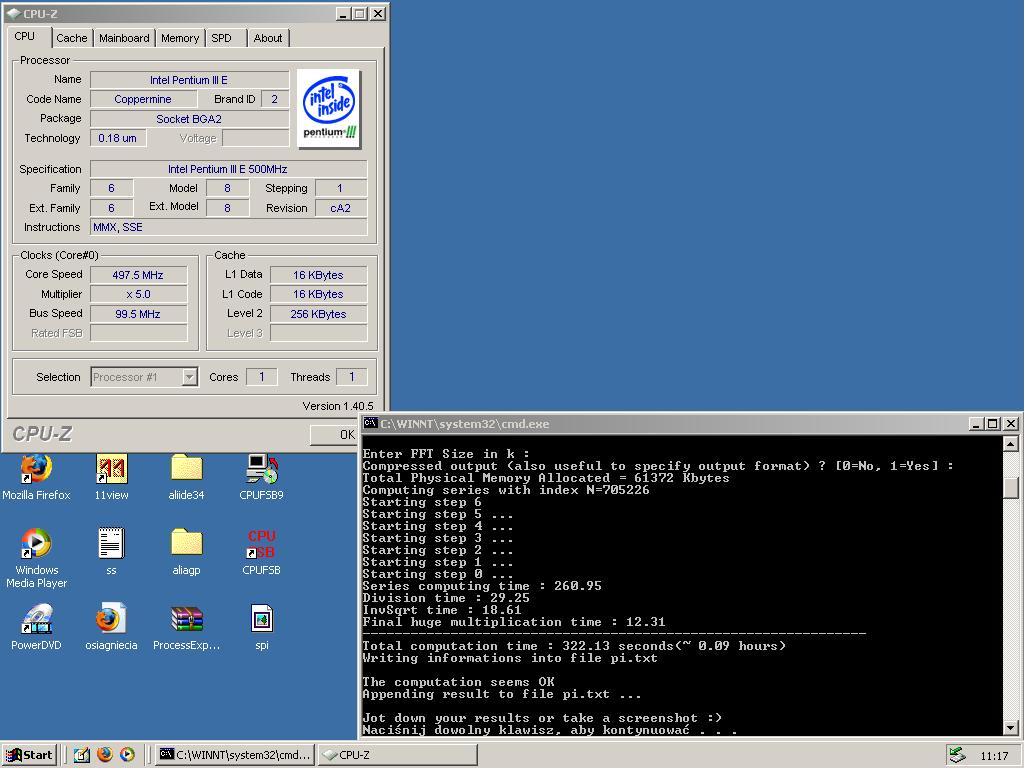Viewport: 1035px width, 773px height.
Task: Launch Firefox from the quick launch bar
Action: (104, 755)
